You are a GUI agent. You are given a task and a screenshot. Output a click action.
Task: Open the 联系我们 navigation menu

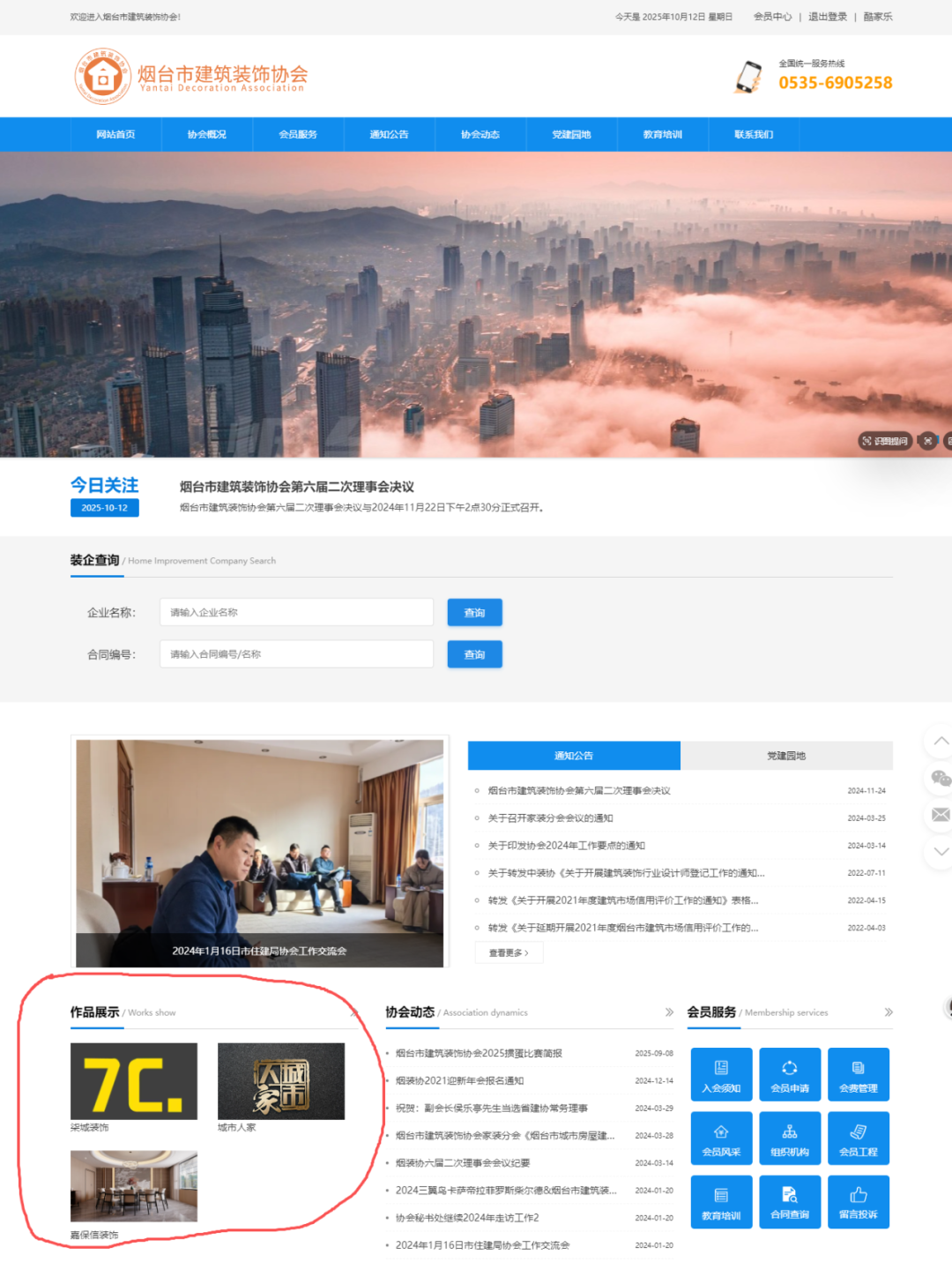point(754,134)
